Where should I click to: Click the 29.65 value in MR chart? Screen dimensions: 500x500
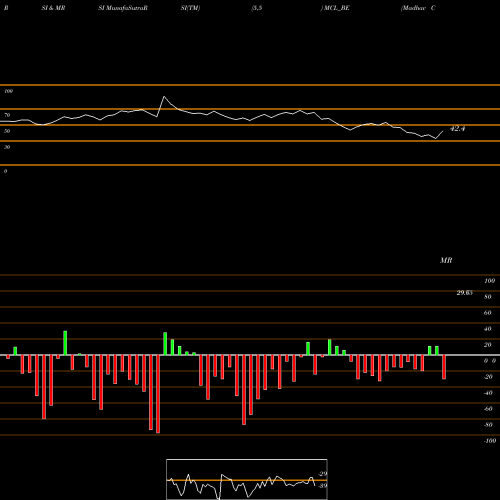pos(464,293)
